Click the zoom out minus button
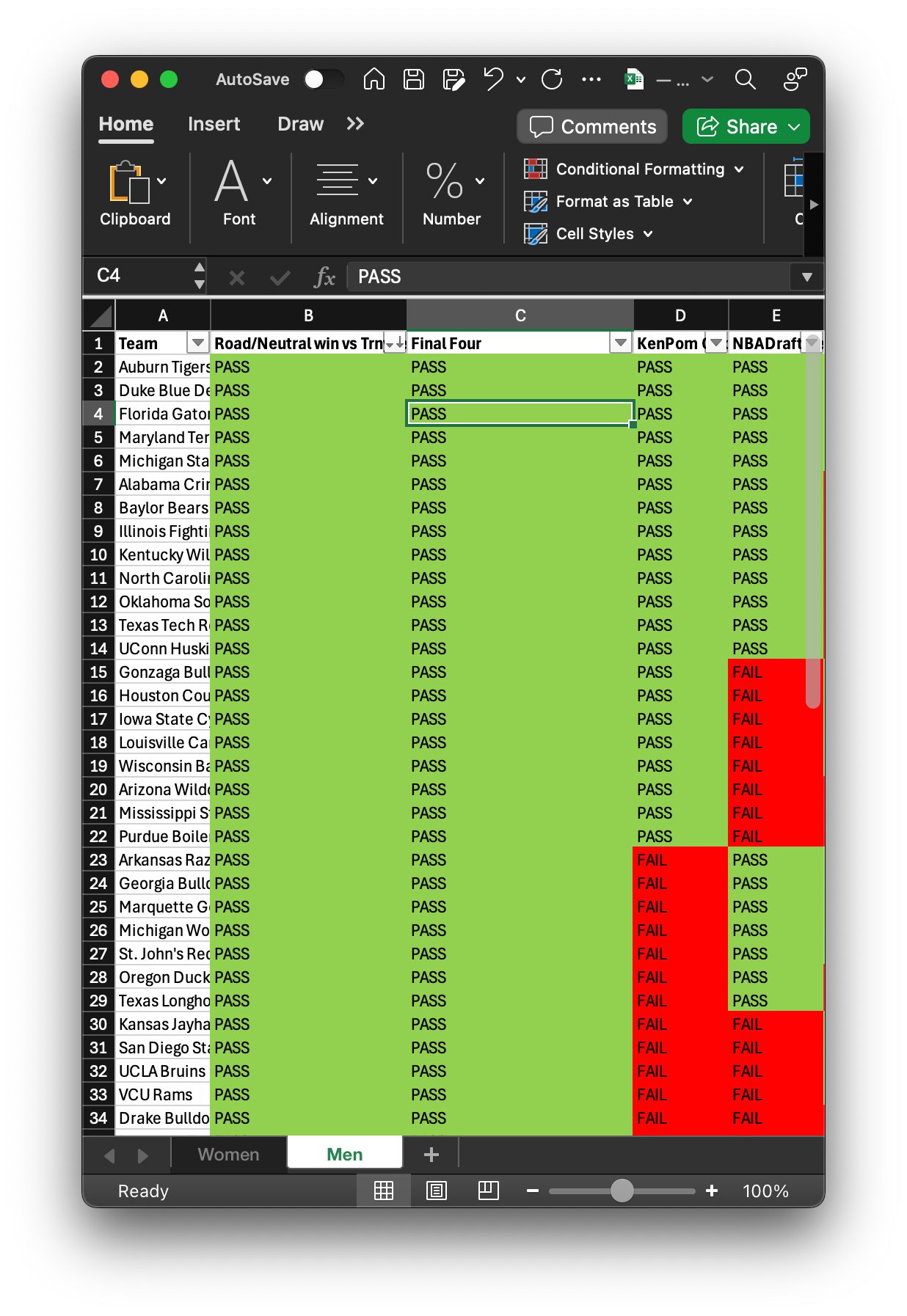 coord(533,1191)
